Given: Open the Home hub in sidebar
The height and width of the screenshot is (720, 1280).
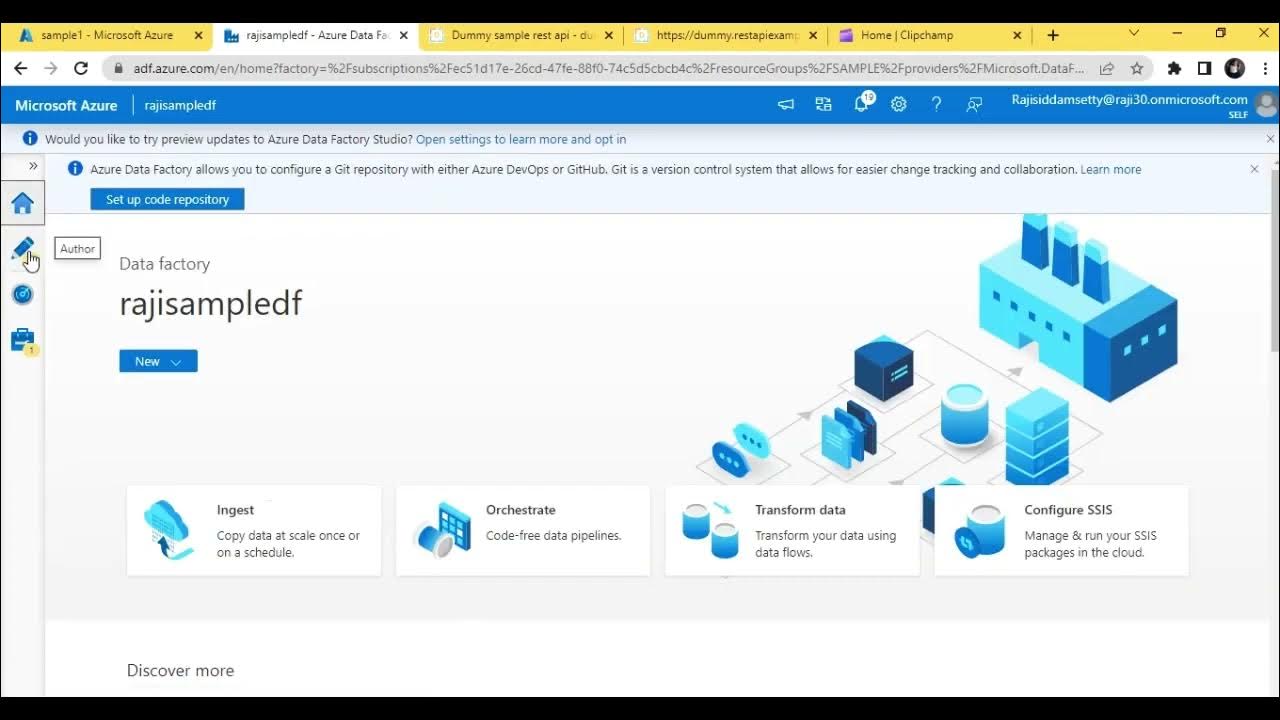Looking at the screenshot, I should point(22,204).
